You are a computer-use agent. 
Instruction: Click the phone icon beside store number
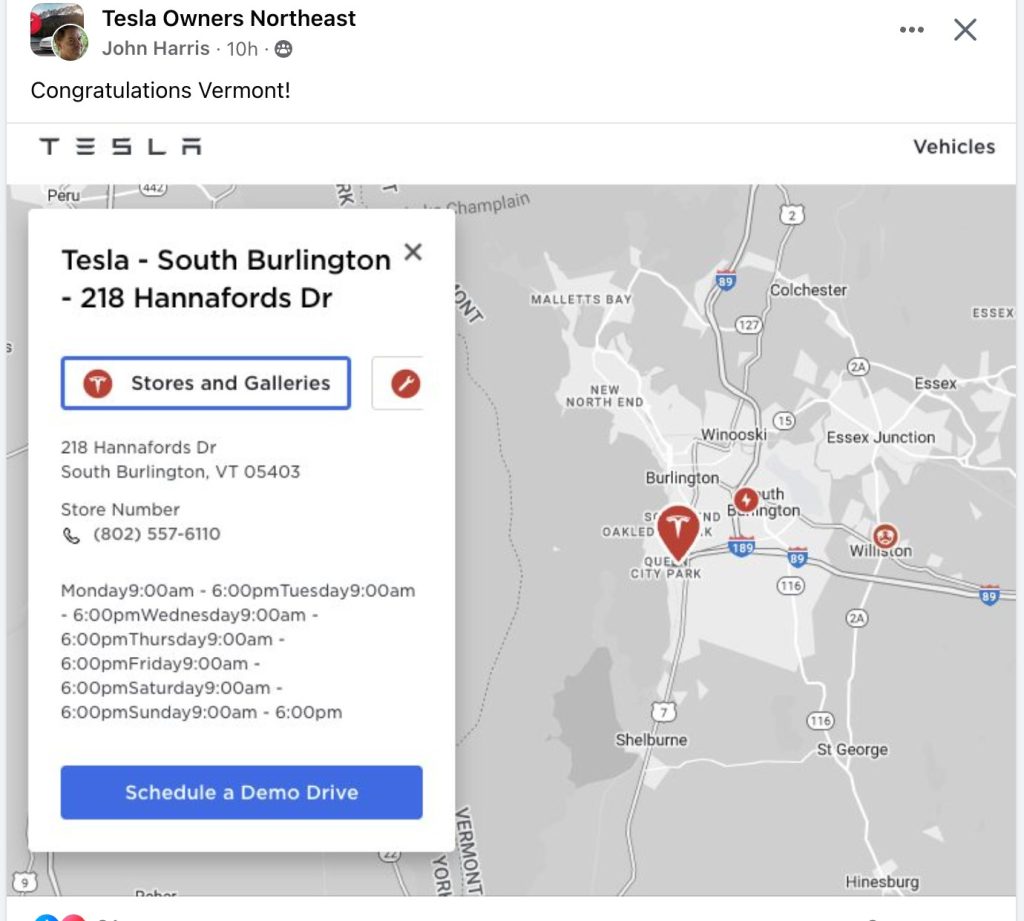coord(71,535)
